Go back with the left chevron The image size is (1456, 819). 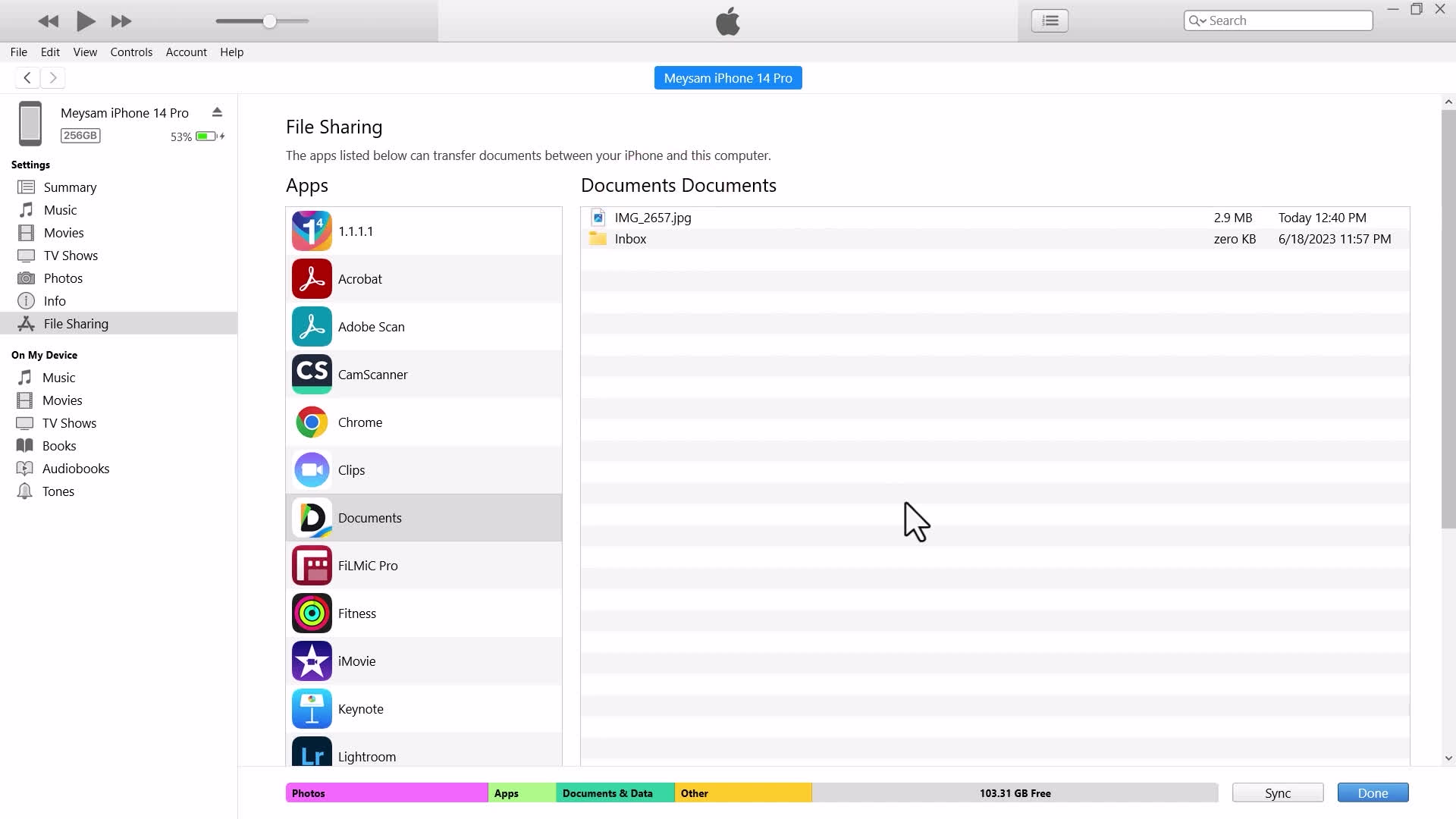click(27, 77)
